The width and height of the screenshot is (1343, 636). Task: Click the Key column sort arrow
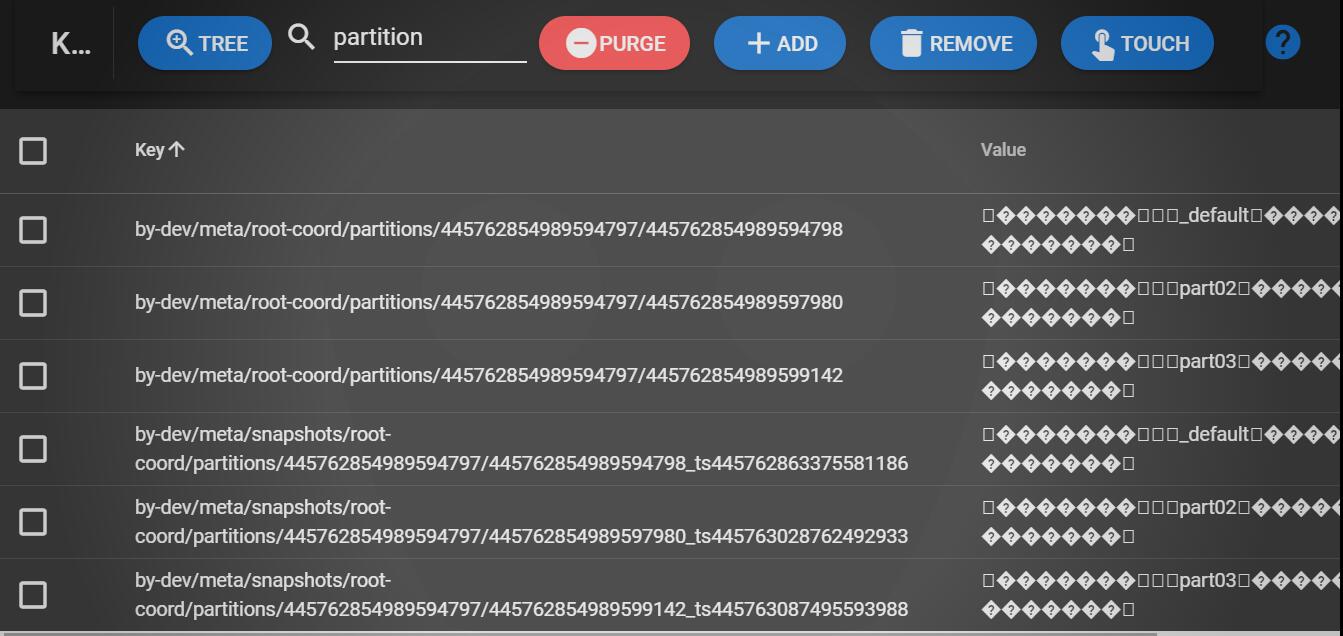(x=177, y=150)
